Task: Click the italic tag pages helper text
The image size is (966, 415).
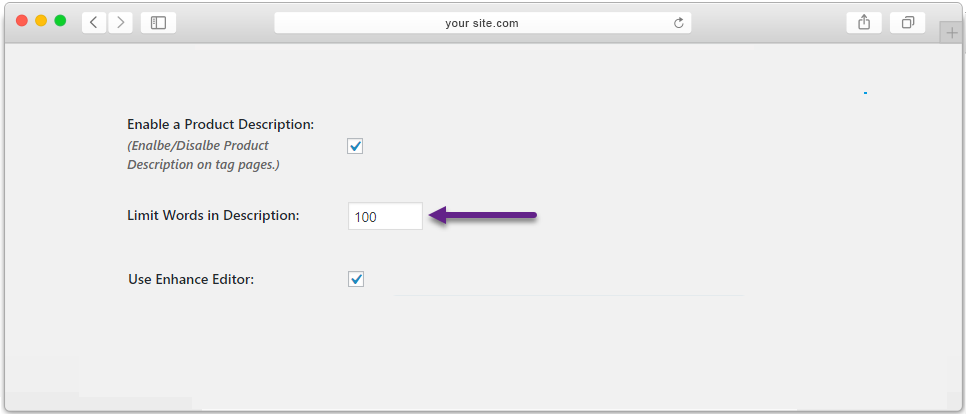Action: [x=203, y=155]
